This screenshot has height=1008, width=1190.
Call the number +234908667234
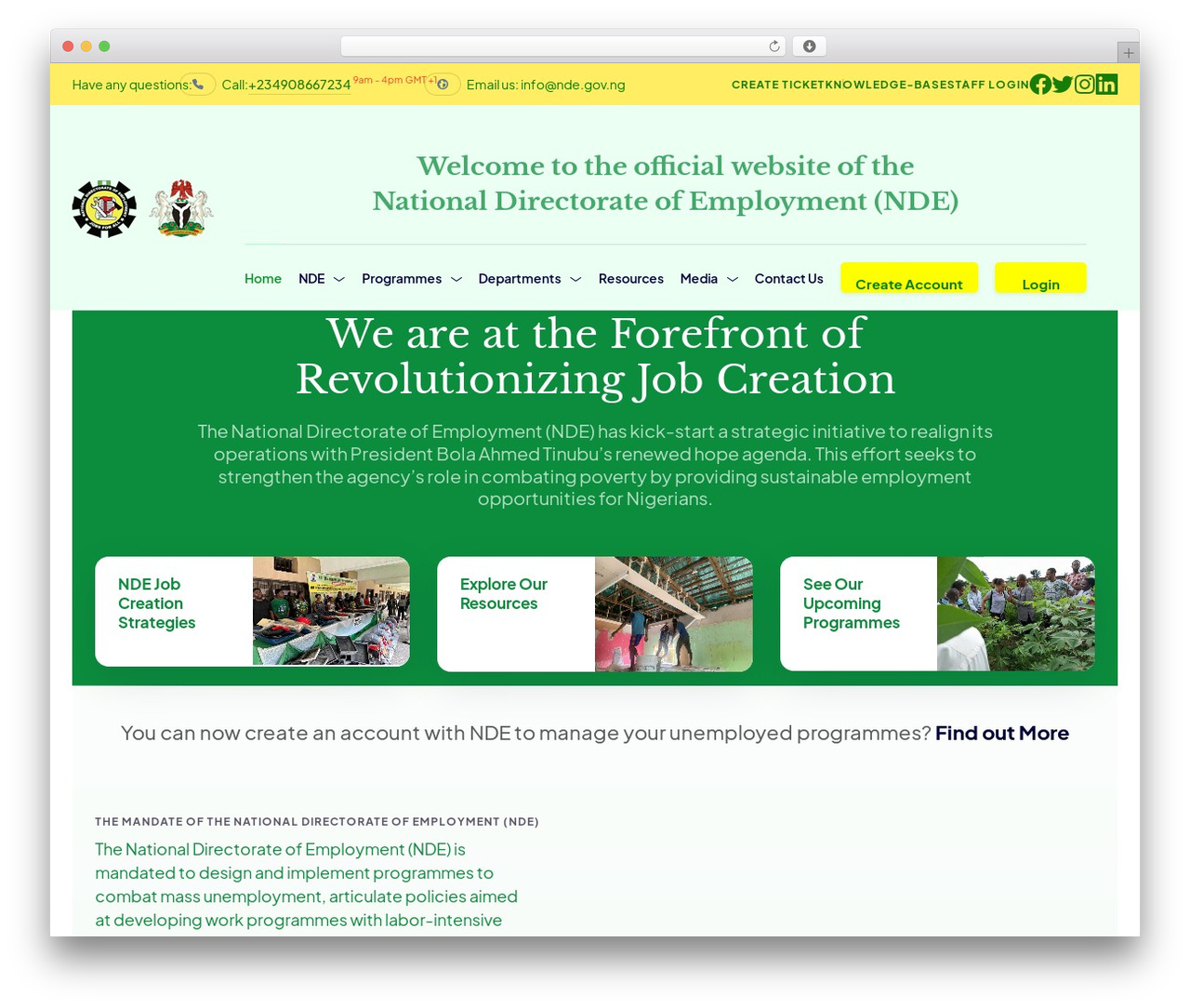click(299, 85)
